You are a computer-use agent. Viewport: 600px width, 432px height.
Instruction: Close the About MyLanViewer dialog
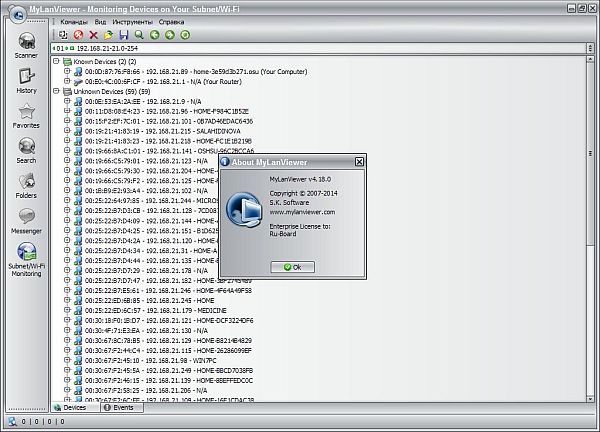tap(358, 160)
